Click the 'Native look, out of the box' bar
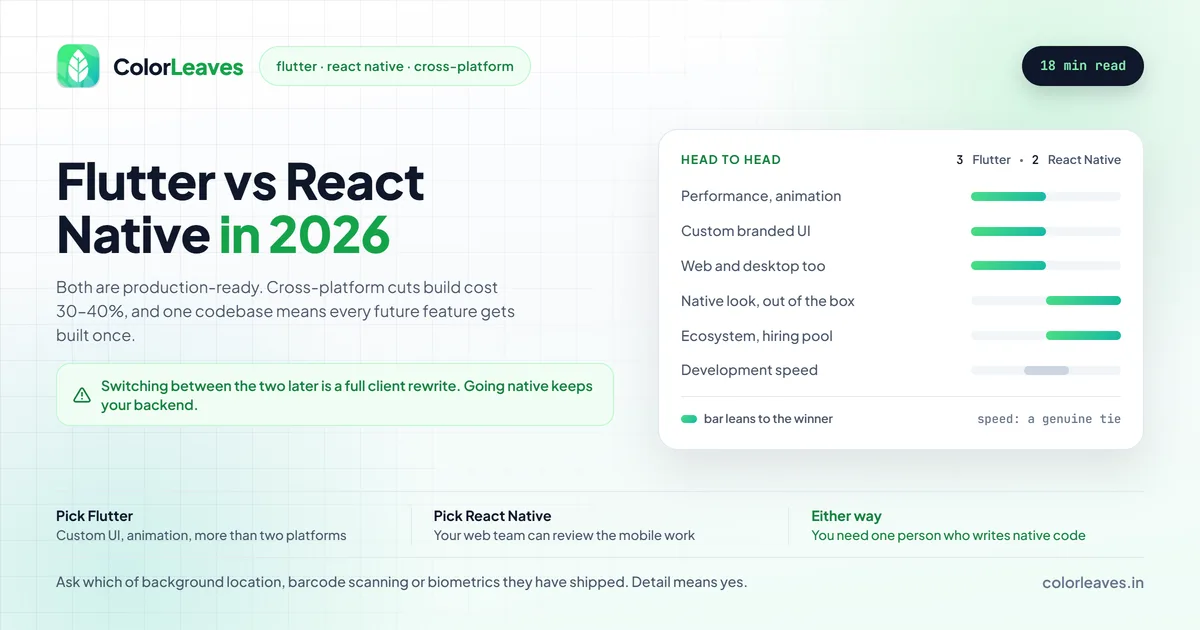Image resolution: width=1200 pixels, height=630 pixels. click(x=1046, y=301)
